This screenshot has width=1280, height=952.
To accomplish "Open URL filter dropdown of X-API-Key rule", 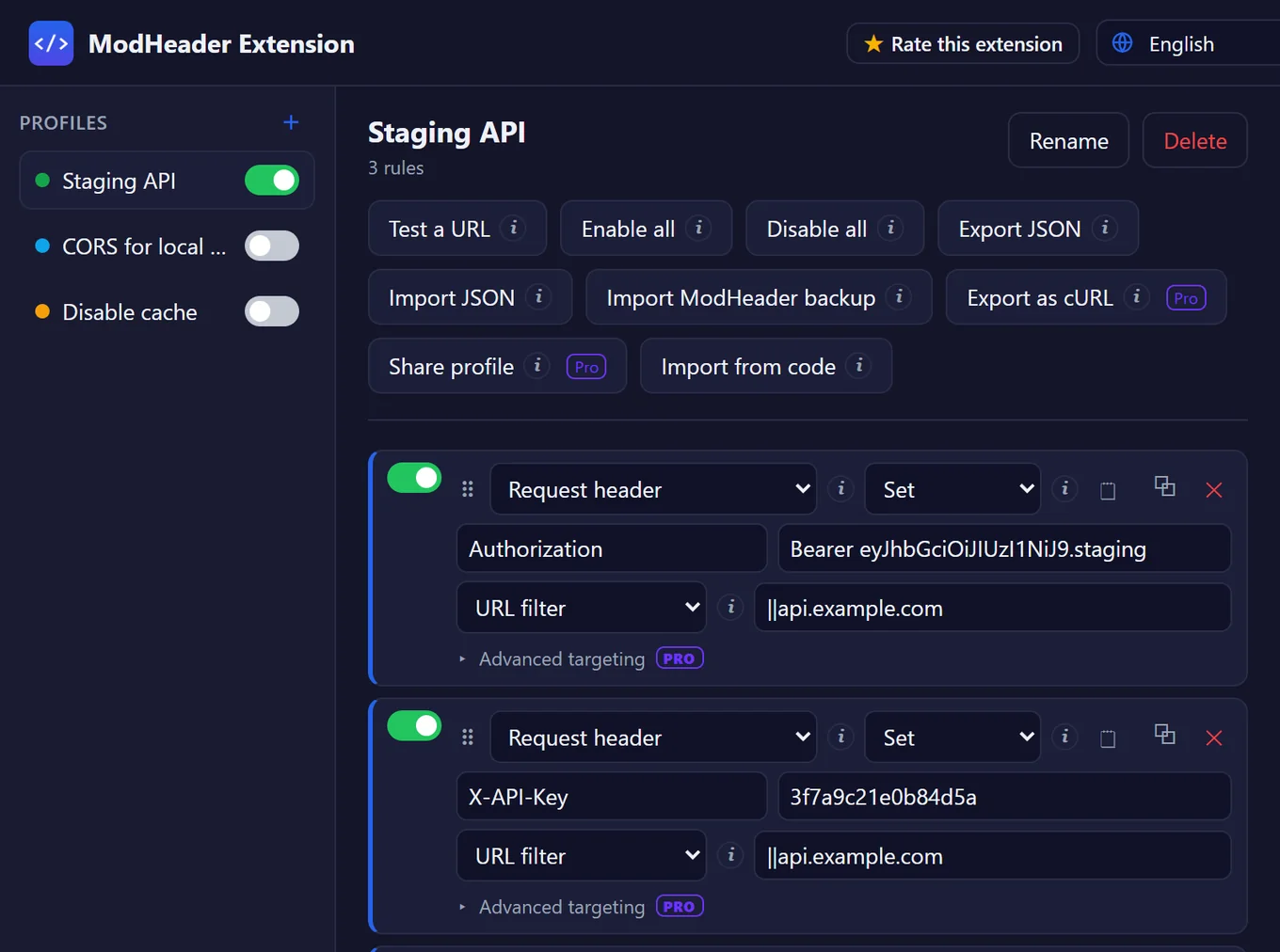I will 582,856.
